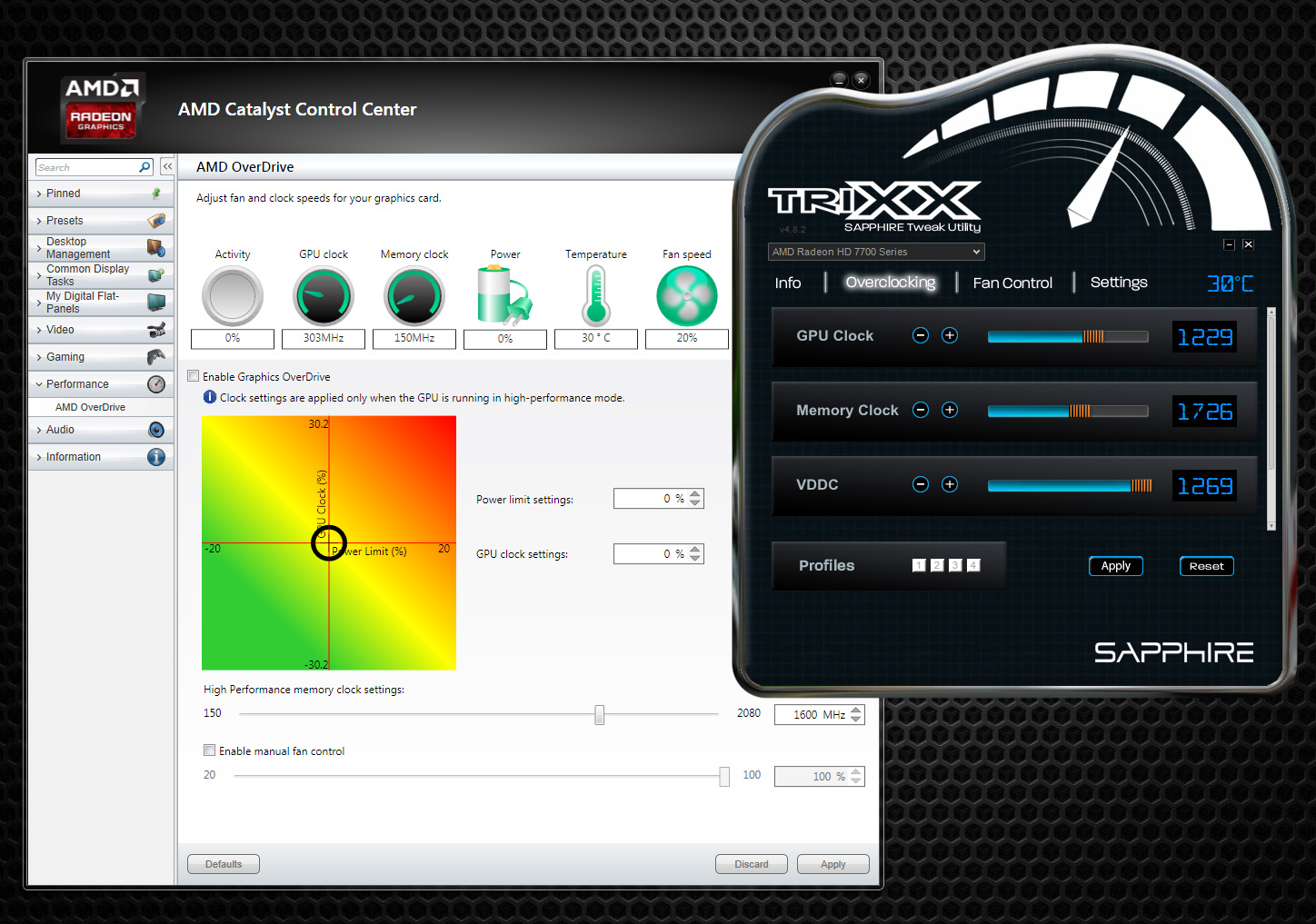1316x924 pixels.
Task: Click the TRIXX vertical scrollbar
Action: pyautogui.click(x=1271, y=419)
